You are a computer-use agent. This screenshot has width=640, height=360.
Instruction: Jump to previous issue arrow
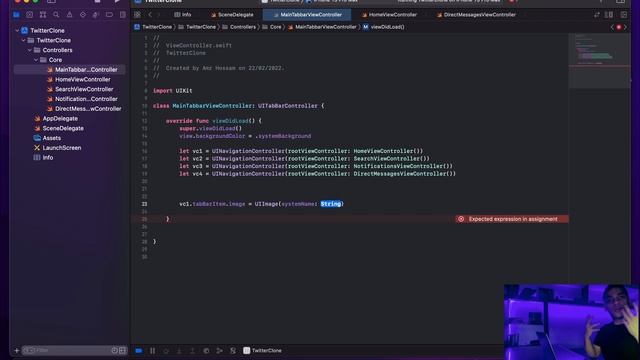612,27
